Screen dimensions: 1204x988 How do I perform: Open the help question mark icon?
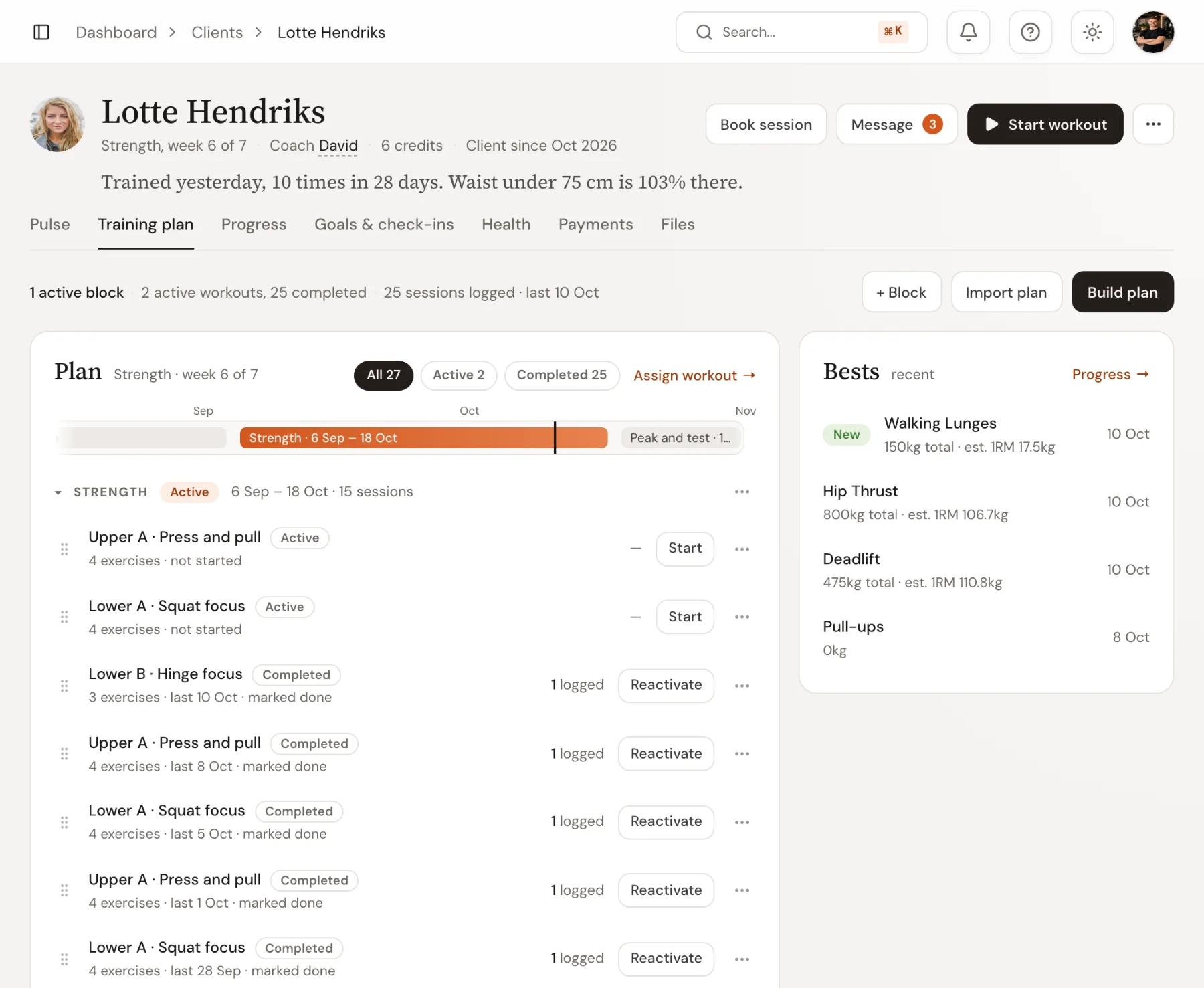[x=1030, y=32]
